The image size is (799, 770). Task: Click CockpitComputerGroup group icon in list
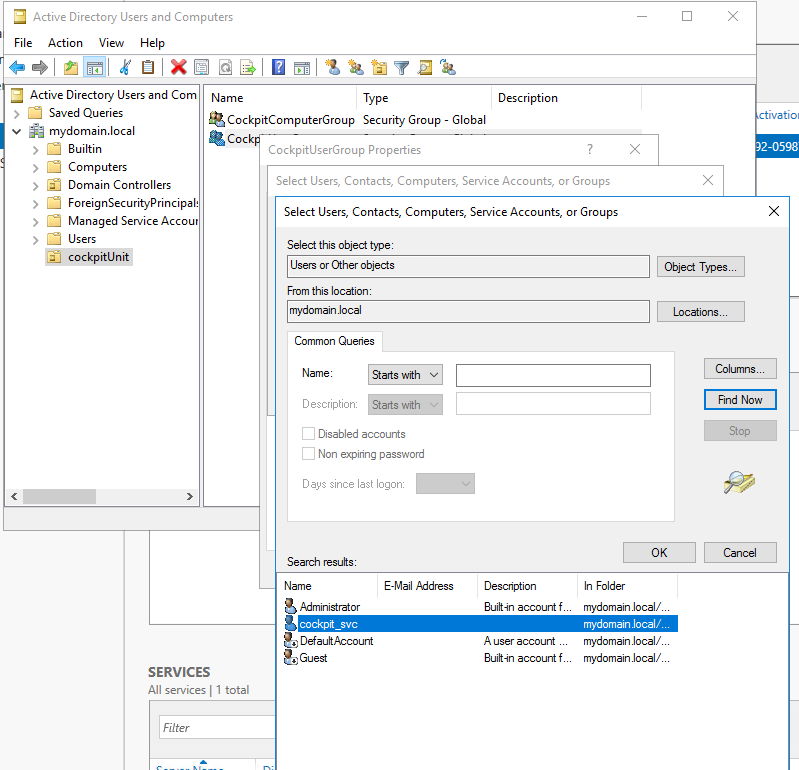tap(217, 119)
